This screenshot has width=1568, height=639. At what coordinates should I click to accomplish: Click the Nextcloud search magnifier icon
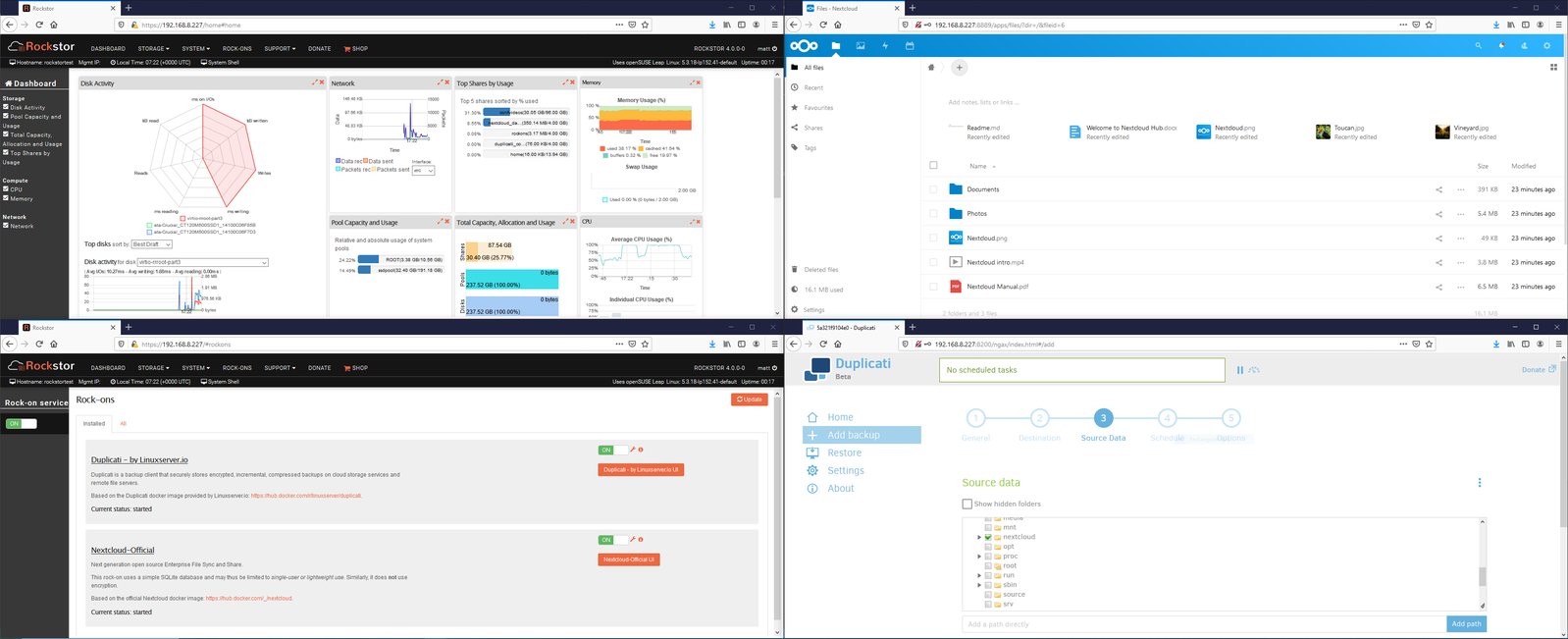point(1478,45)
